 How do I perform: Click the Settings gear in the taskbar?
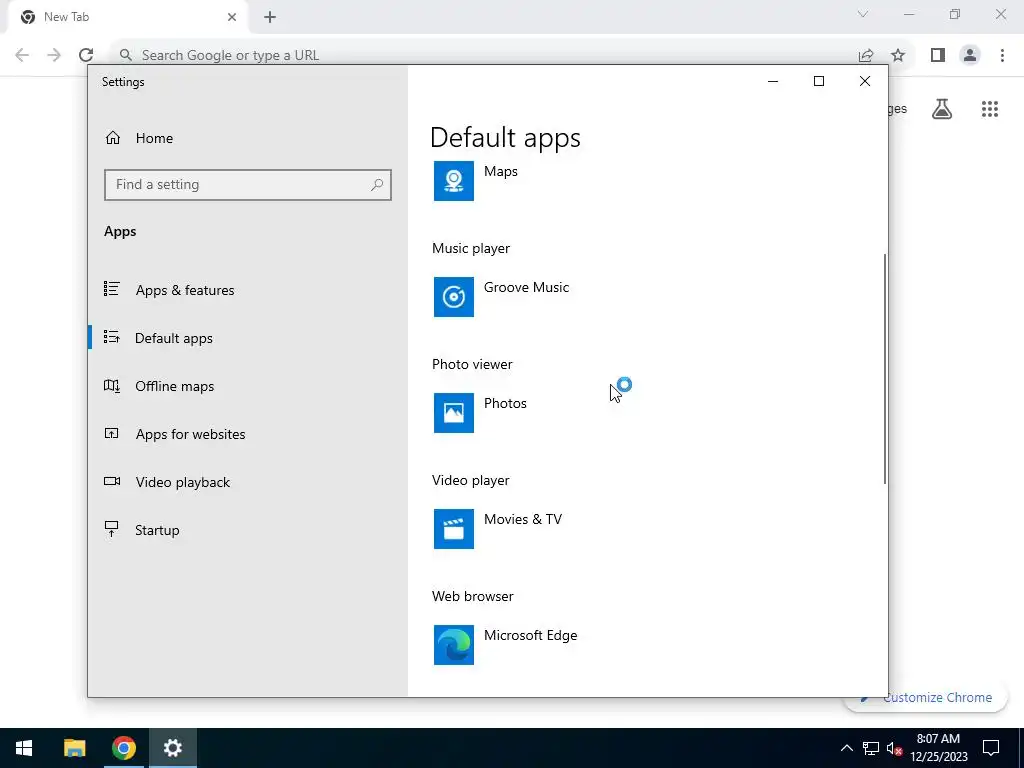point(172,748)
